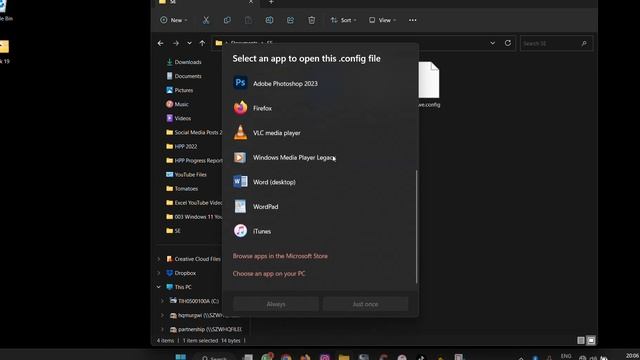The width and height of the screenshot is (640, 360).
Task: Expand the address bar history dropdown
Action: pyautogui.click(x=493, y=43)
